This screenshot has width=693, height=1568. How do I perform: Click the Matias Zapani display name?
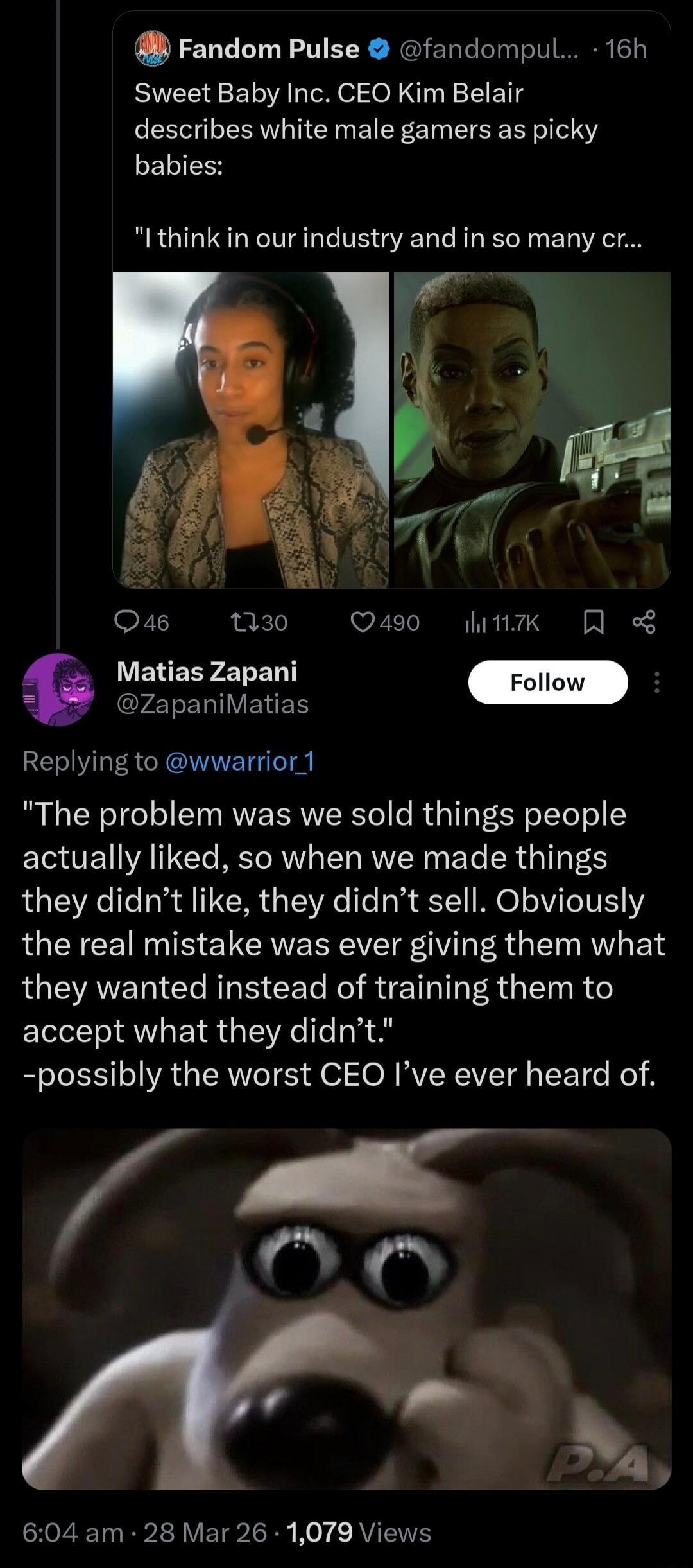point(207,672)
